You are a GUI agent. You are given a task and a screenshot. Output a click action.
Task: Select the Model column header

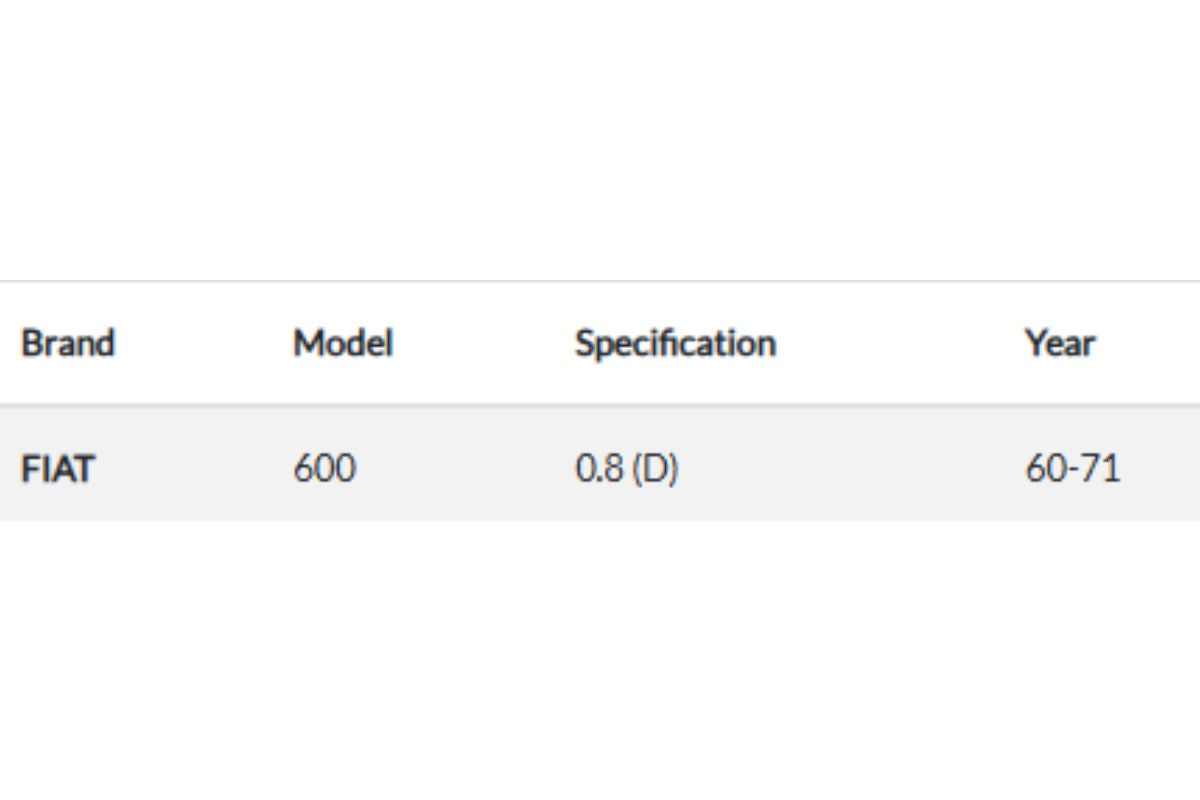pyautogui.click(x=342, y=343)
